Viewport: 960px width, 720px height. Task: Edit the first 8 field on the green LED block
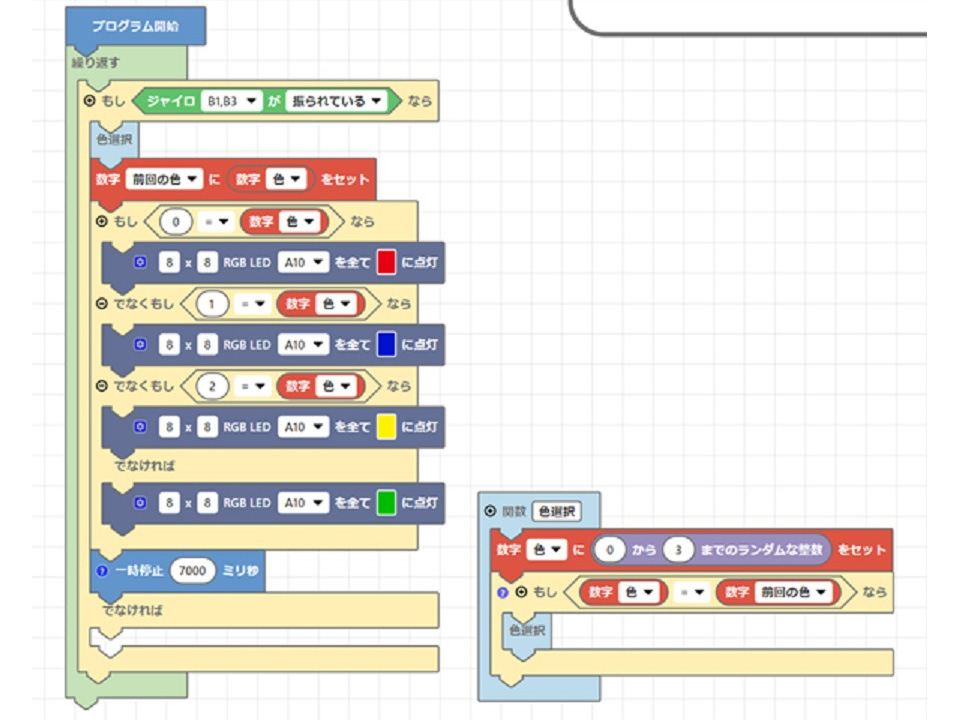pyautogui.click(x=170, y=503)
